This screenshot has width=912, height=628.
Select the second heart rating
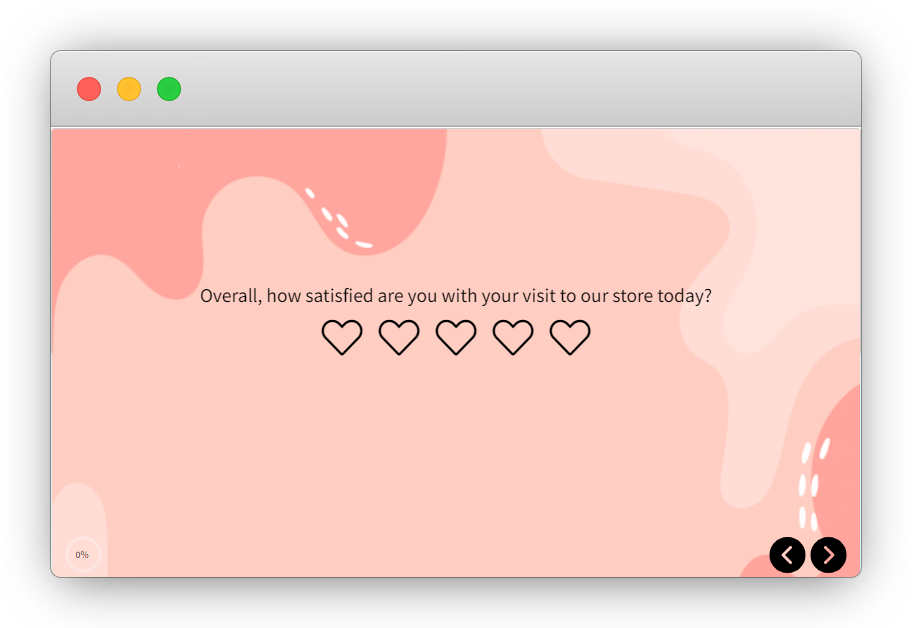pyautogui.click(x=399, y=337)
